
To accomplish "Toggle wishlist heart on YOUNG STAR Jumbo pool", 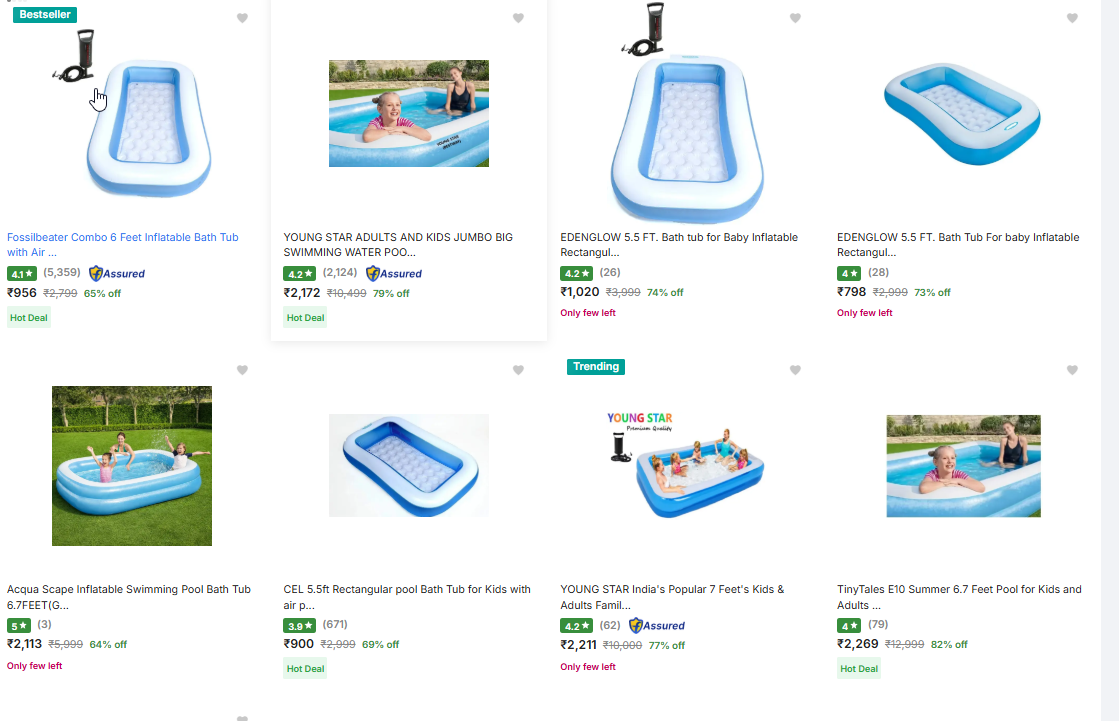I will 518,18.
